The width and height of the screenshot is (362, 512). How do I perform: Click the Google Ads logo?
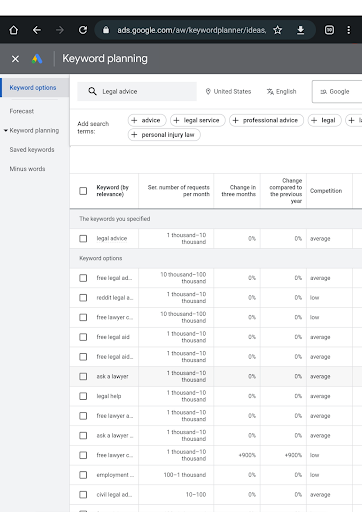[37, 59]
